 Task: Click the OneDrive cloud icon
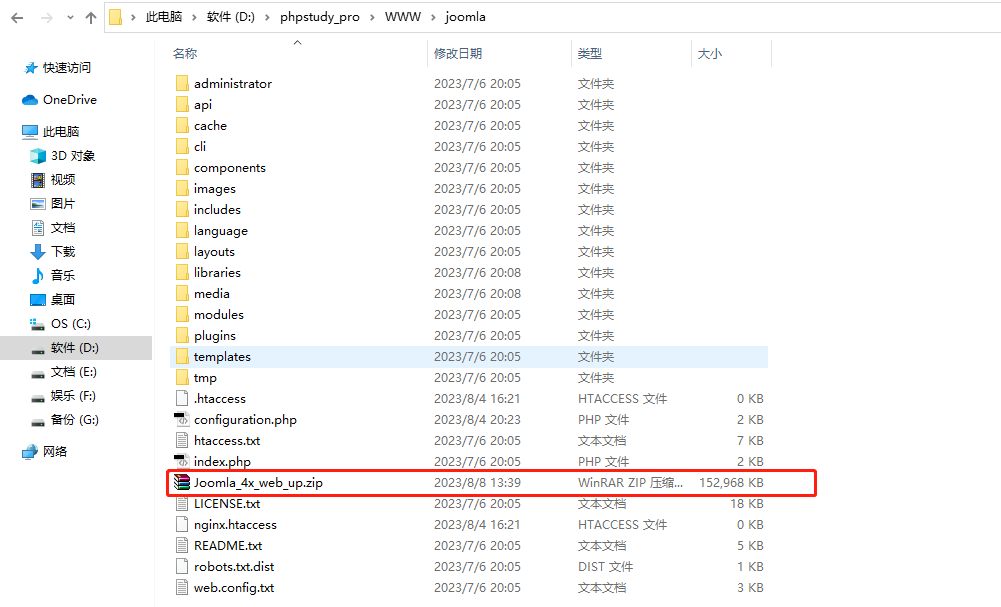click(30, 100)
